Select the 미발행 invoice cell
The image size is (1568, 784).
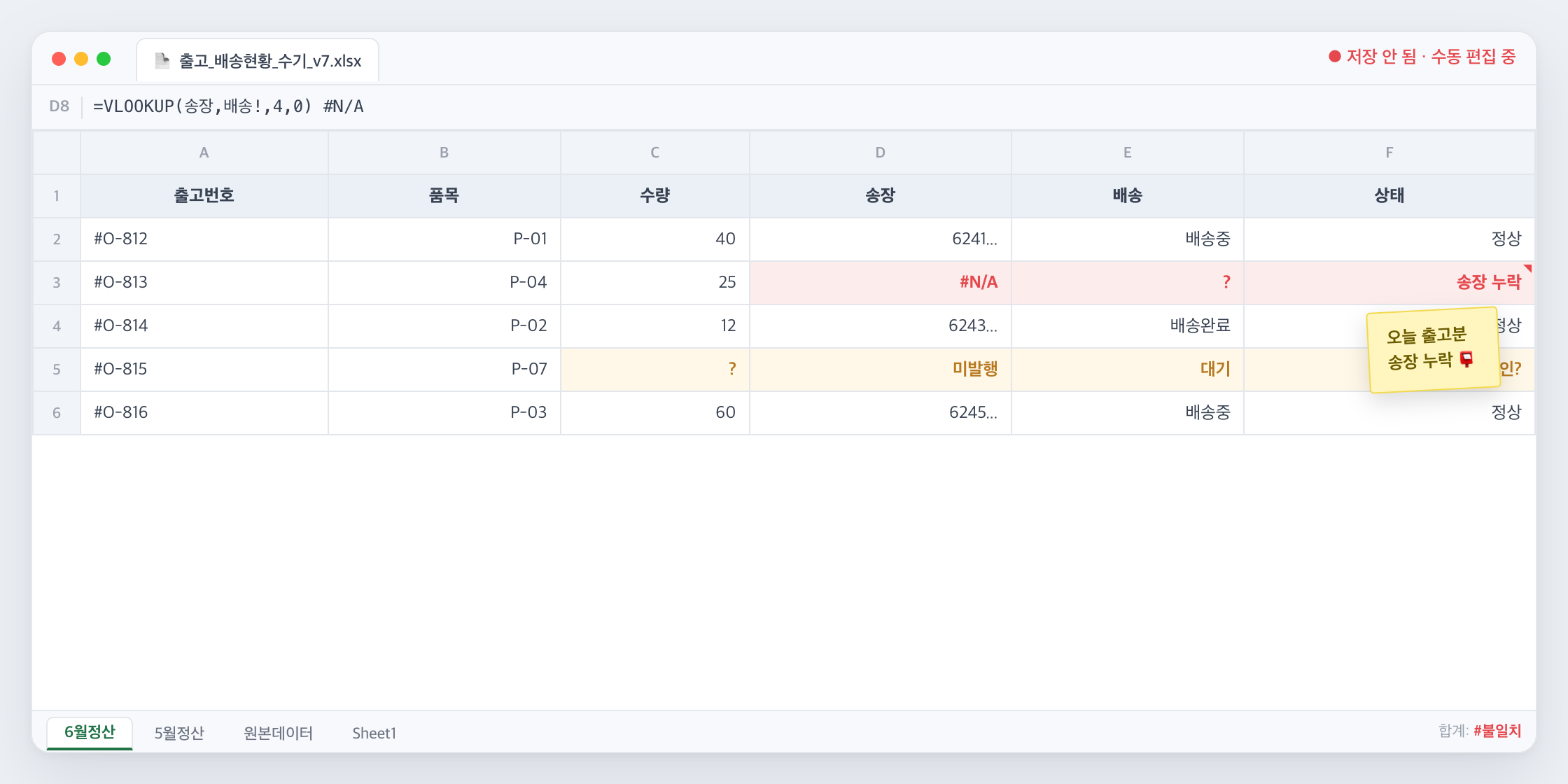click(880, 370)
